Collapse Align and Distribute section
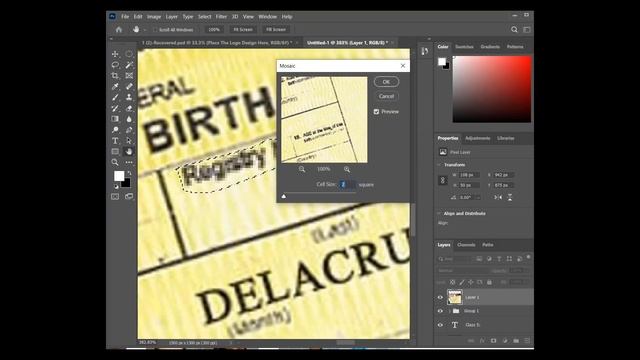The height and width of the screenshot is (360, 640). click(x=439, y=213)
